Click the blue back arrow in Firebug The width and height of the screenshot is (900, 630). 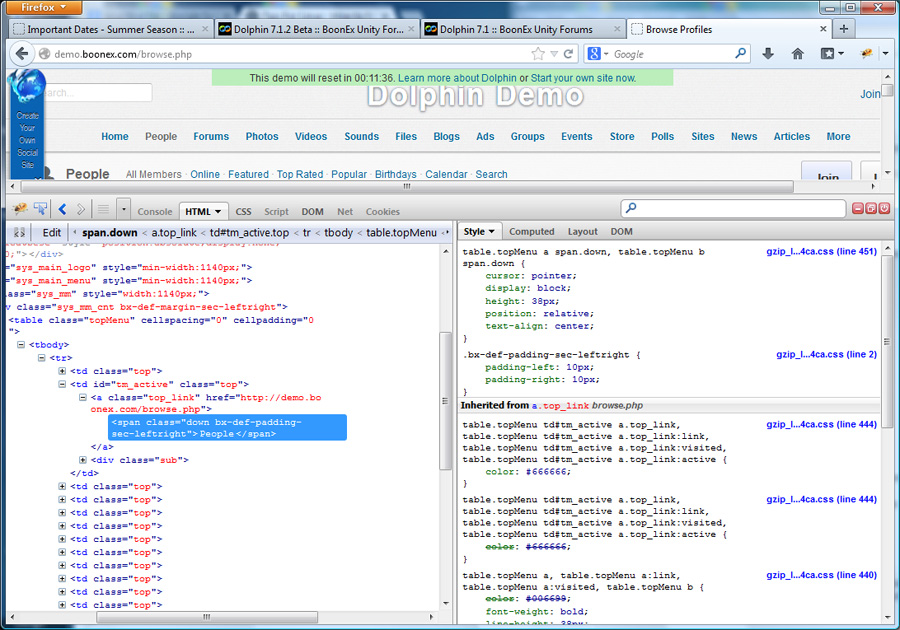point(62,209)
